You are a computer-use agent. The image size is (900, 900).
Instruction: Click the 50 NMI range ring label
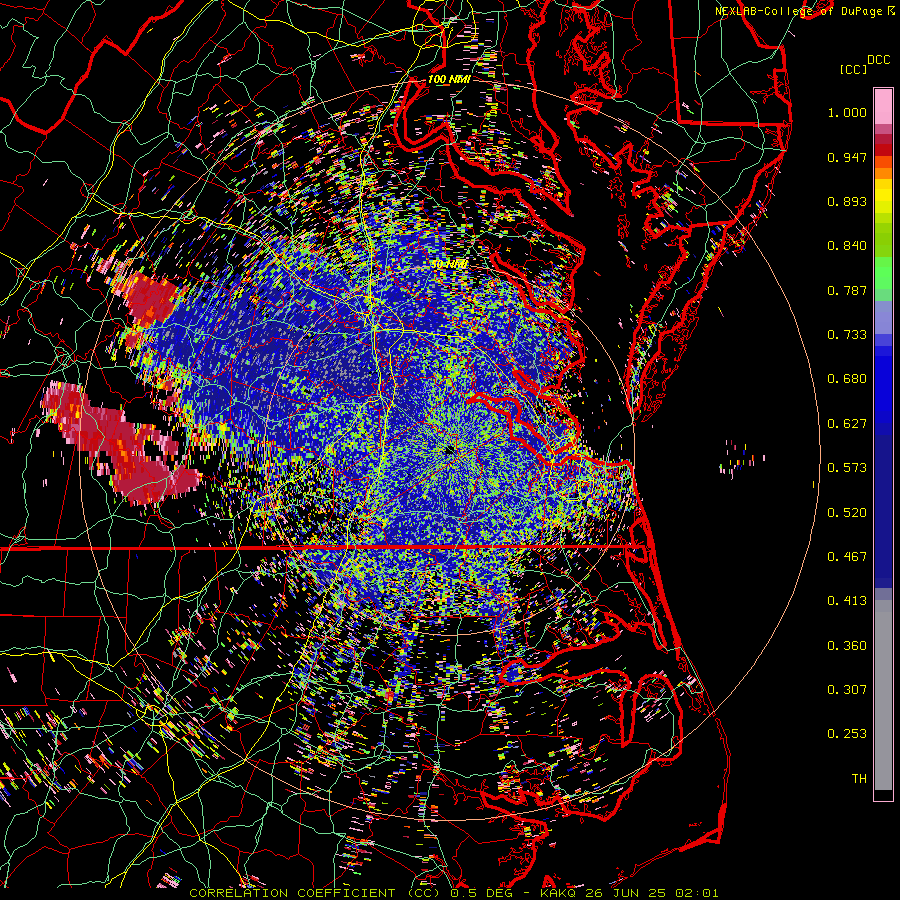[x=449, y=265]
